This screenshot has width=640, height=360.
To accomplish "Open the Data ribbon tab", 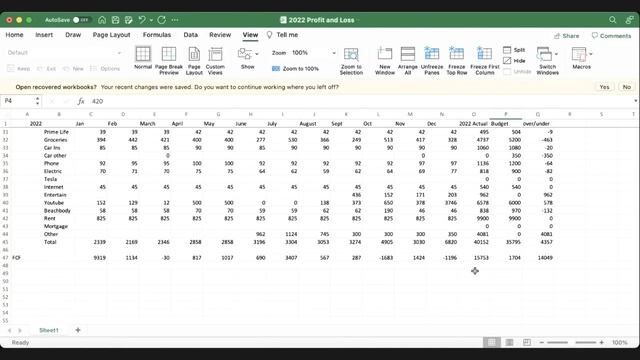I will tap(191, 35).
